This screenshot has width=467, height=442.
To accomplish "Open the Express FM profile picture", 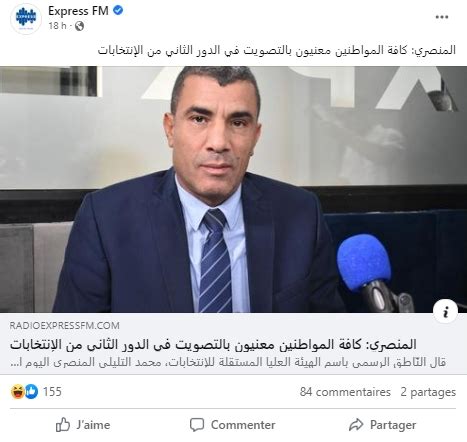I will 26,18.
